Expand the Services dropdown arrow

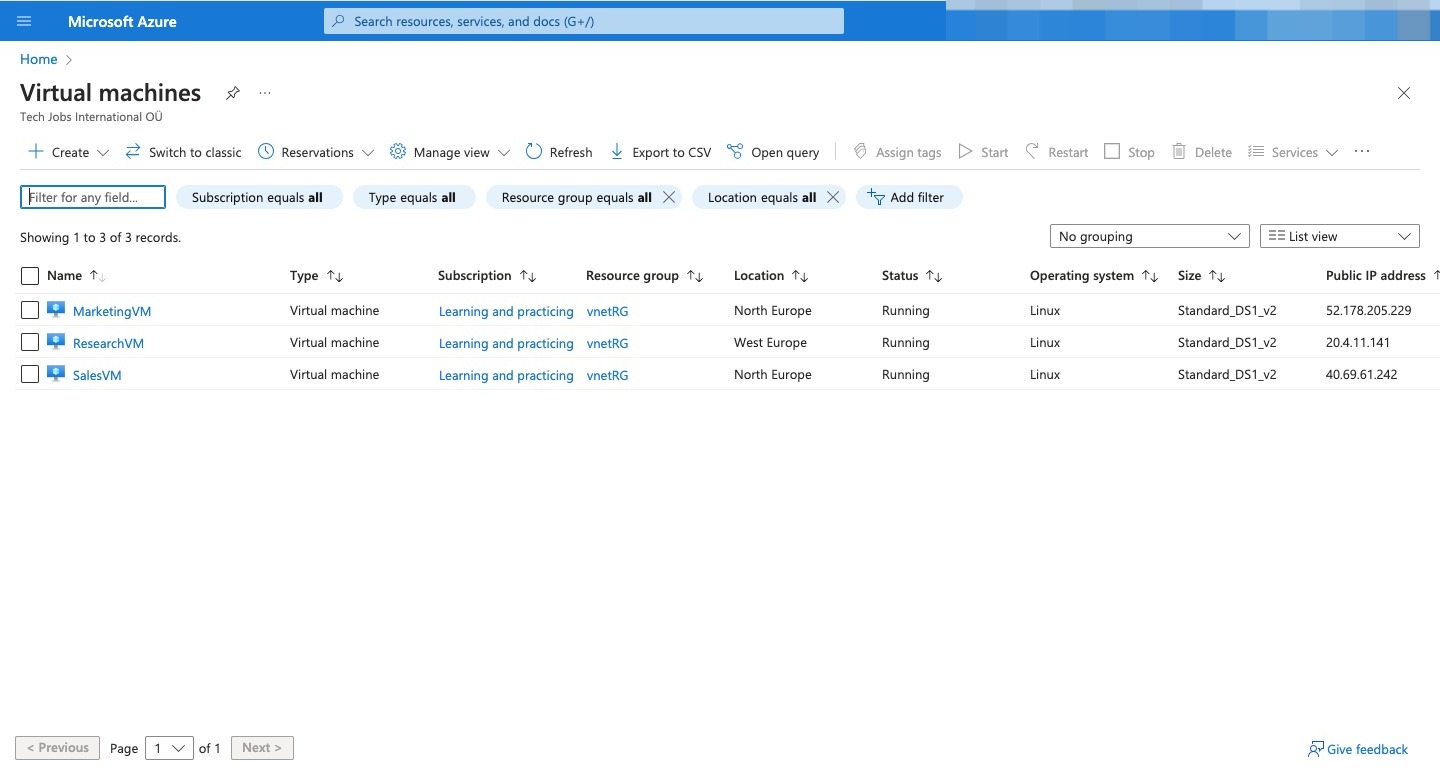1332,153
